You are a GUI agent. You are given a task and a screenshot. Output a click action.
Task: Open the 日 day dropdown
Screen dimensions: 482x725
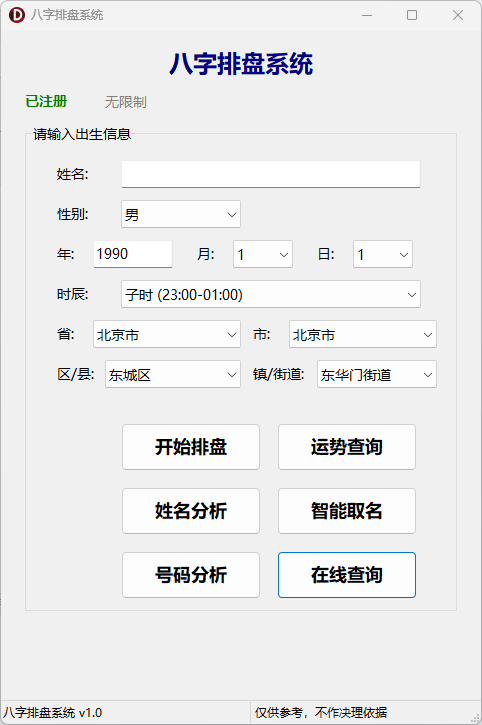coord(383,254)
